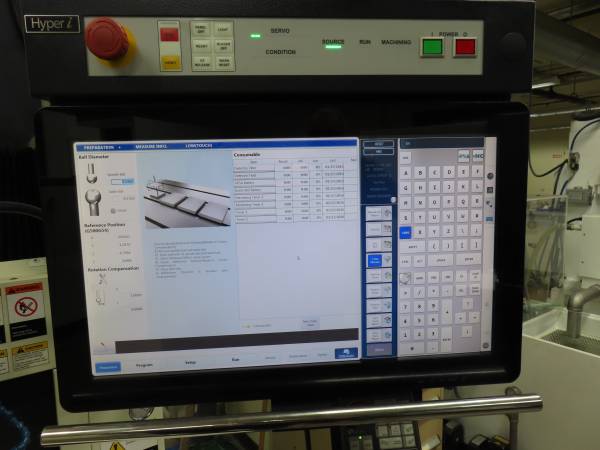Click the blue icon button at bottom-right

click(346, 353)
